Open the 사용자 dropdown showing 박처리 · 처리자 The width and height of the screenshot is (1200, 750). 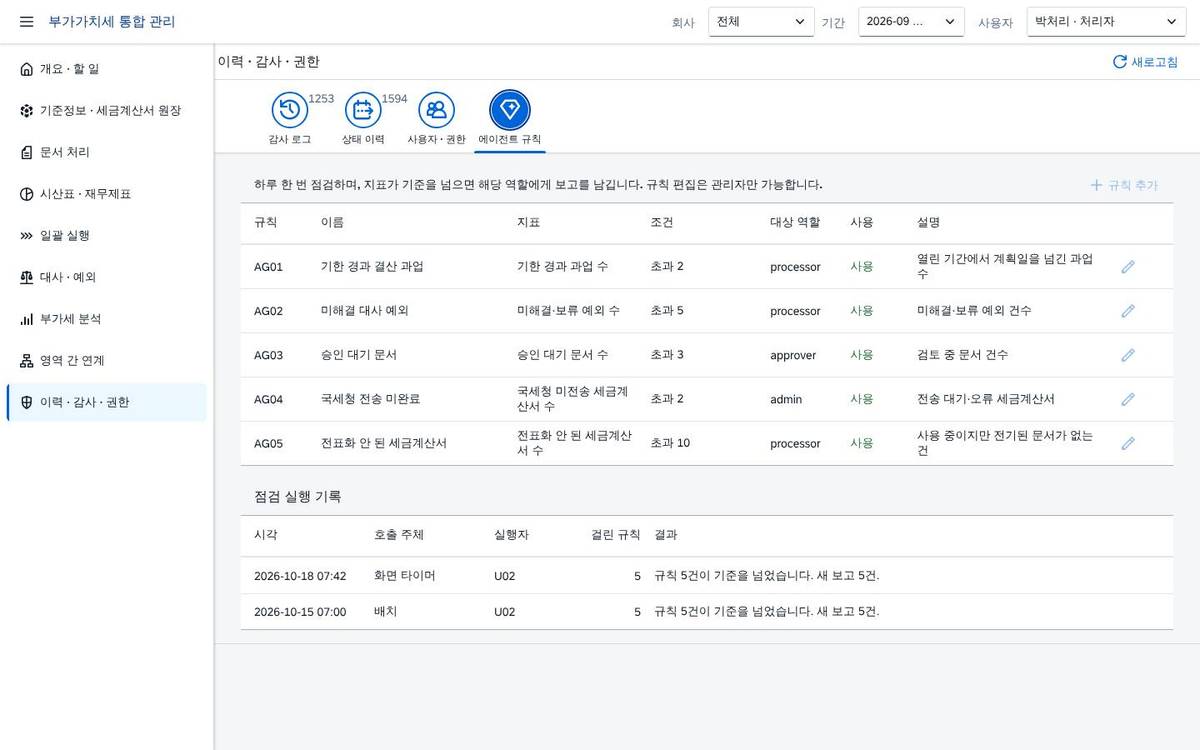tap(1106, 21)
